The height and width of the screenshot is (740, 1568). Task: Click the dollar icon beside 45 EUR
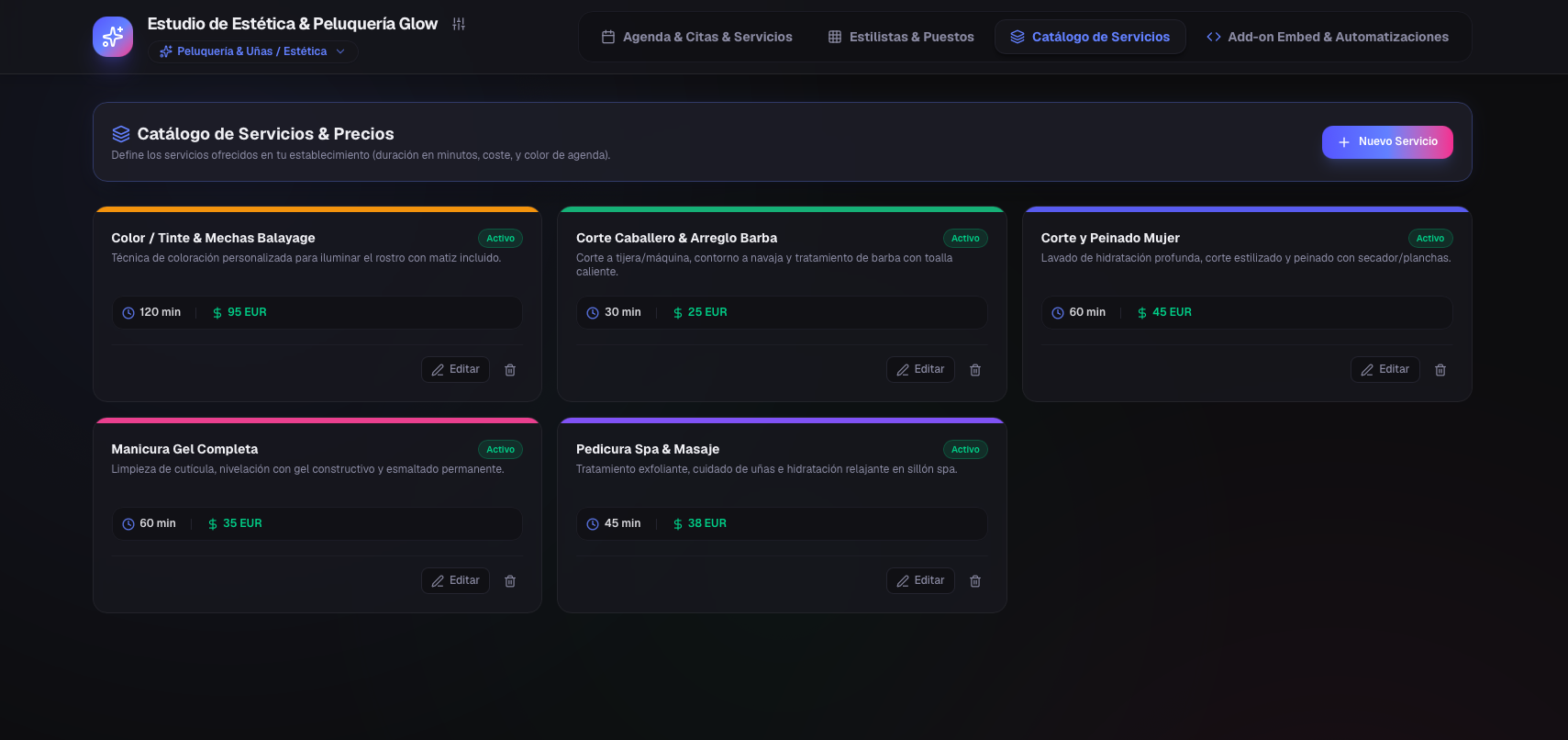(1142, 313)
